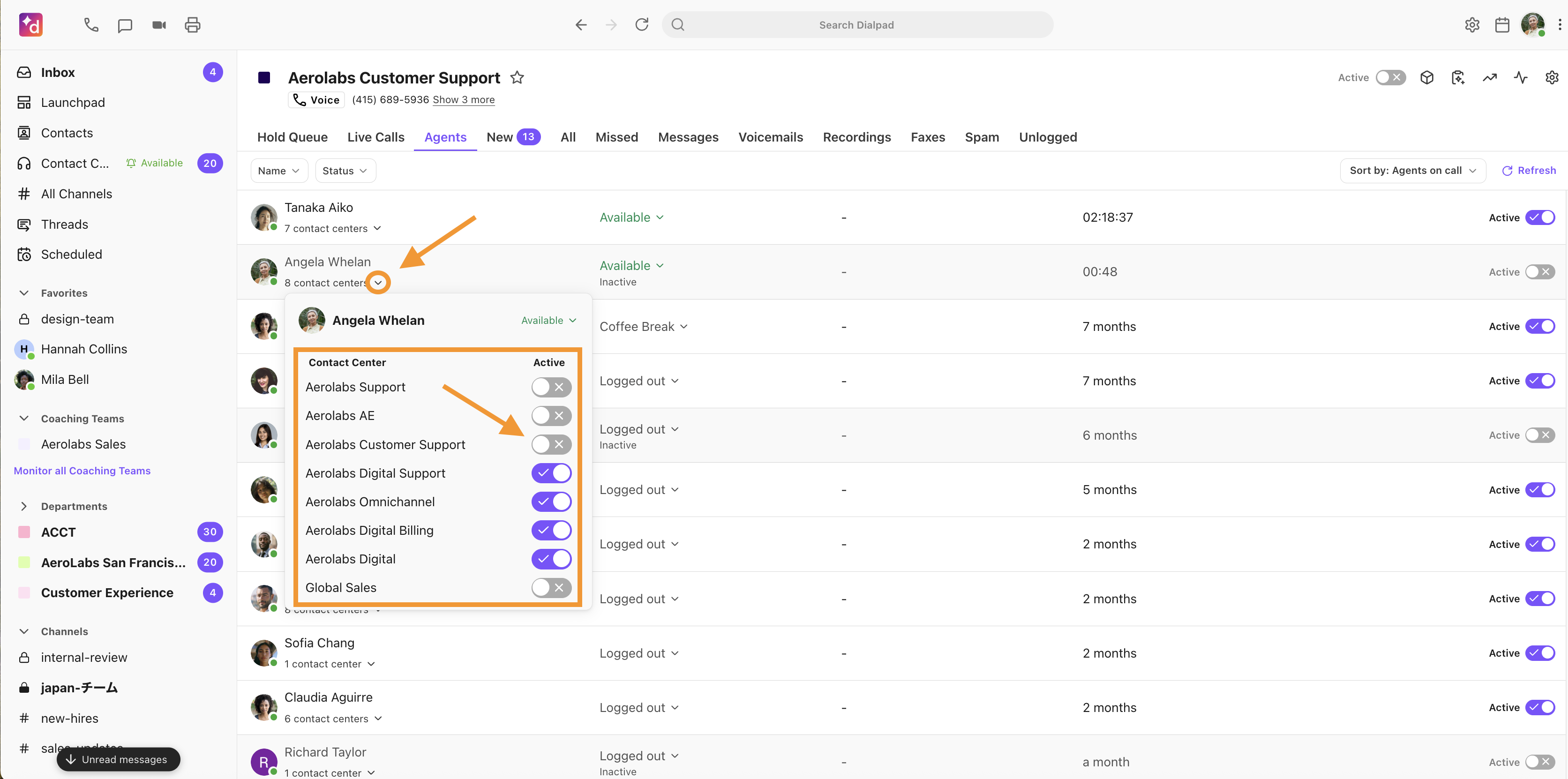
Task: Open Monitor all Coaching Teams link
Action: pyautogui.click(x=82, y=471)
